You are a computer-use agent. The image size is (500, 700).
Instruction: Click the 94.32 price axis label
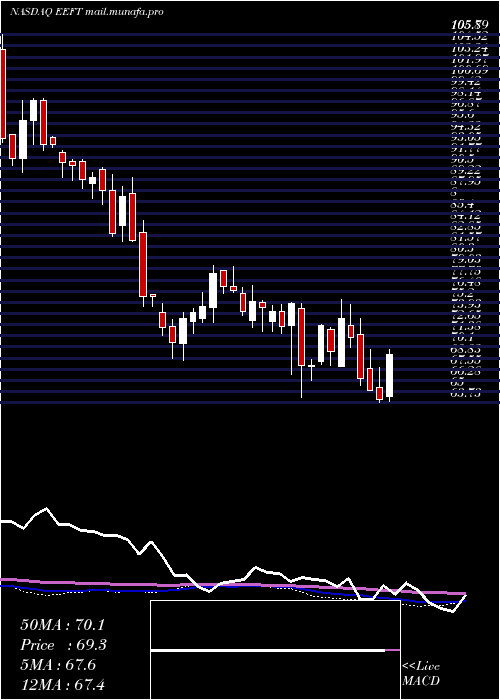coord(466,126)
